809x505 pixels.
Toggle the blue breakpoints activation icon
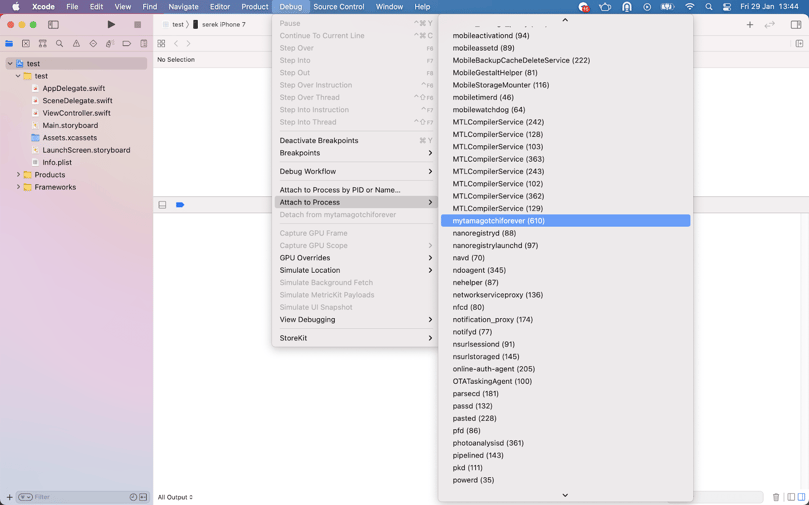coord(180,205)
